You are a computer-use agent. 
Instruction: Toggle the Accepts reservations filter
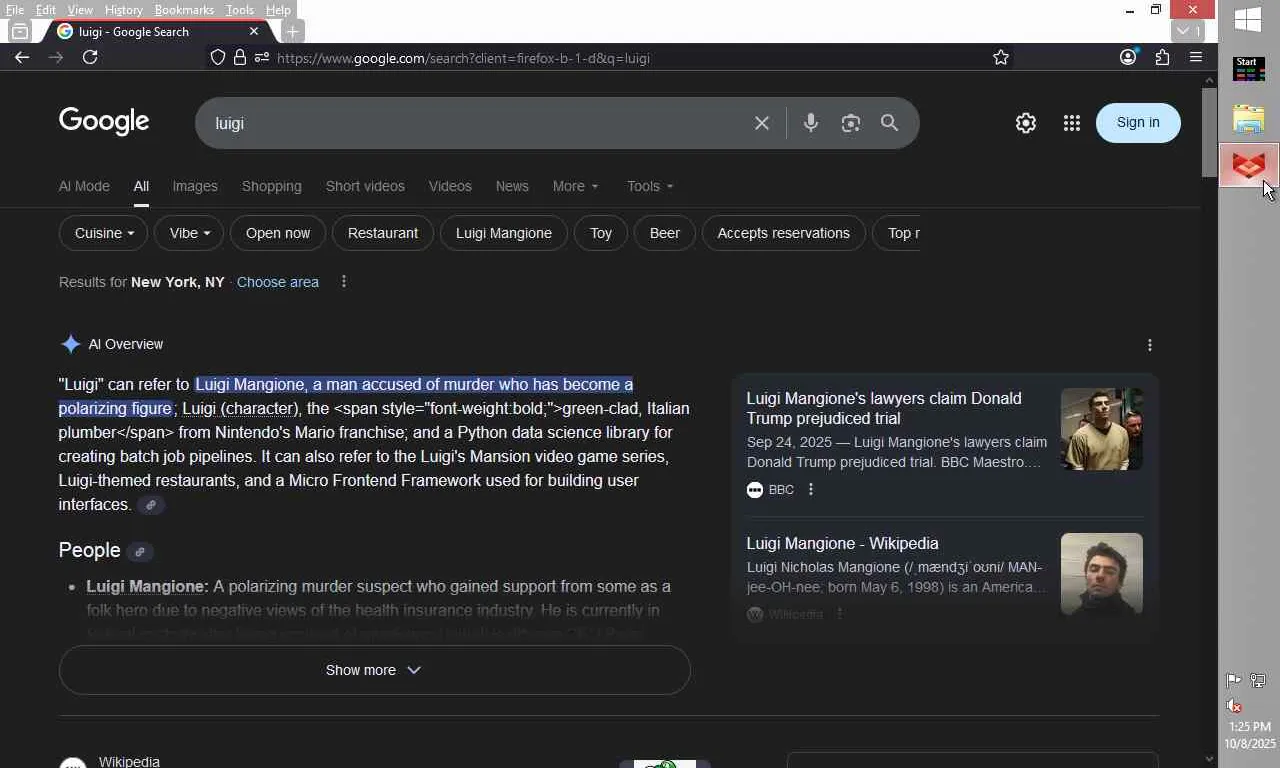[784, 233]
